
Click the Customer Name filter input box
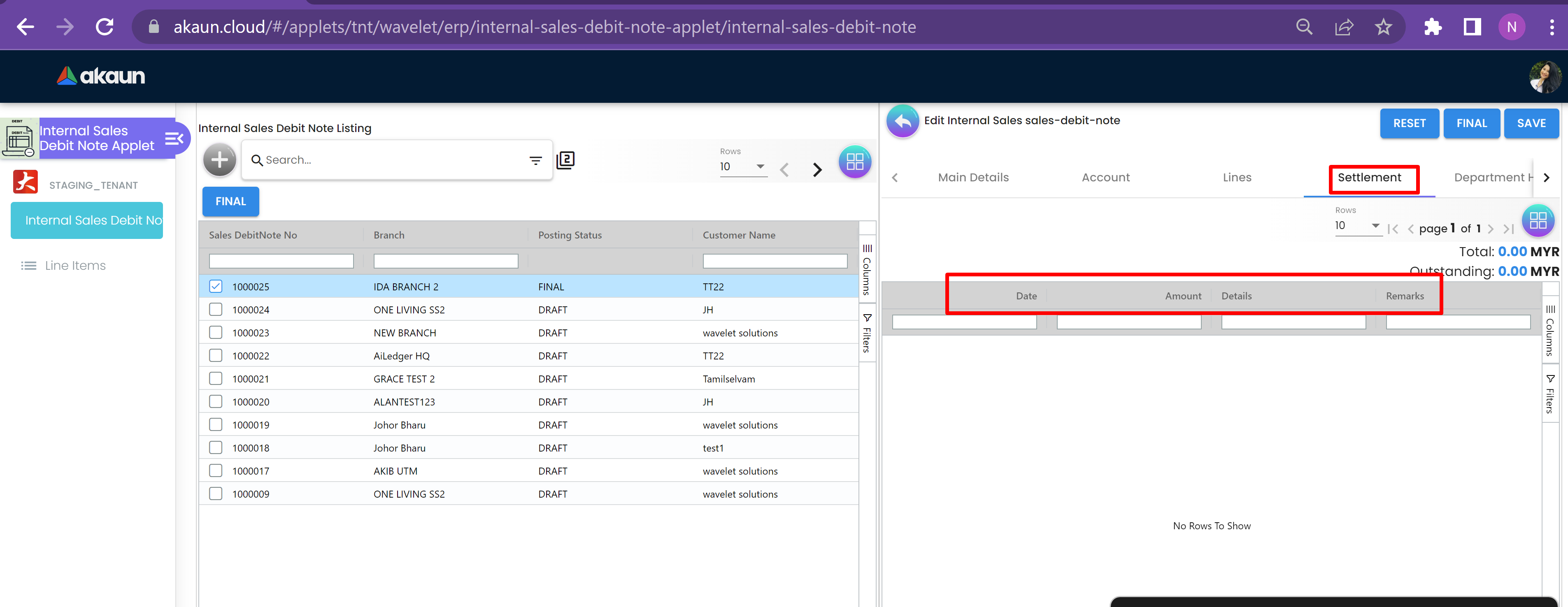point(774,262)
